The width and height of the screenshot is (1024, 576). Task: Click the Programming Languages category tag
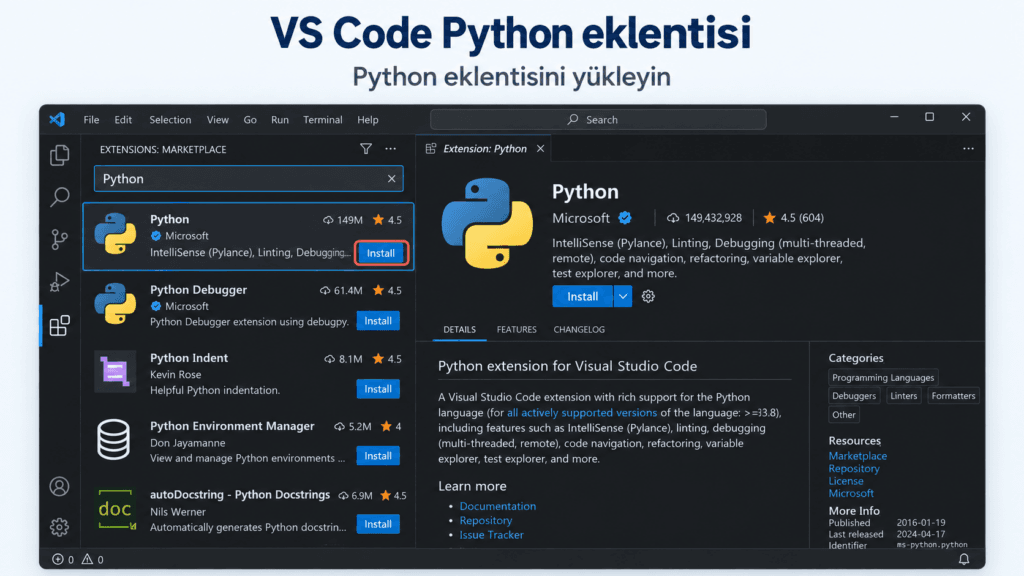[x=883, y=377]
